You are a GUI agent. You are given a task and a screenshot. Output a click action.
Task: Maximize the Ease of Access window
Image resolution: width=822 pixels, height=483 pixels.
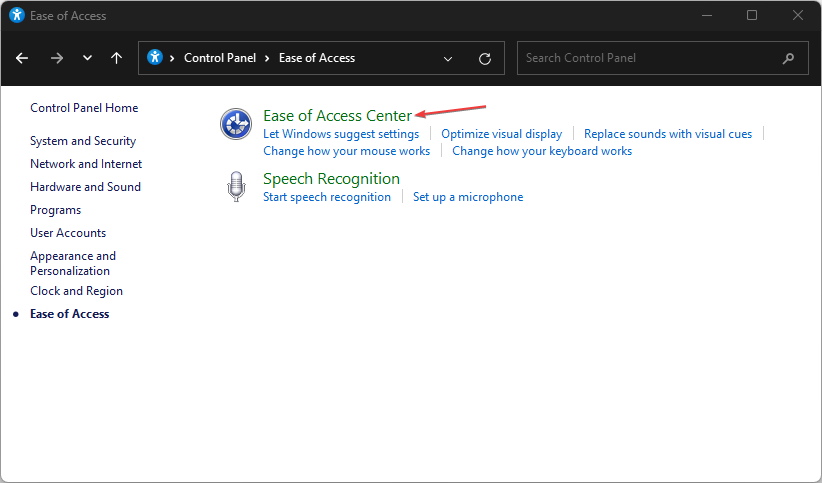tap(752, 15)
